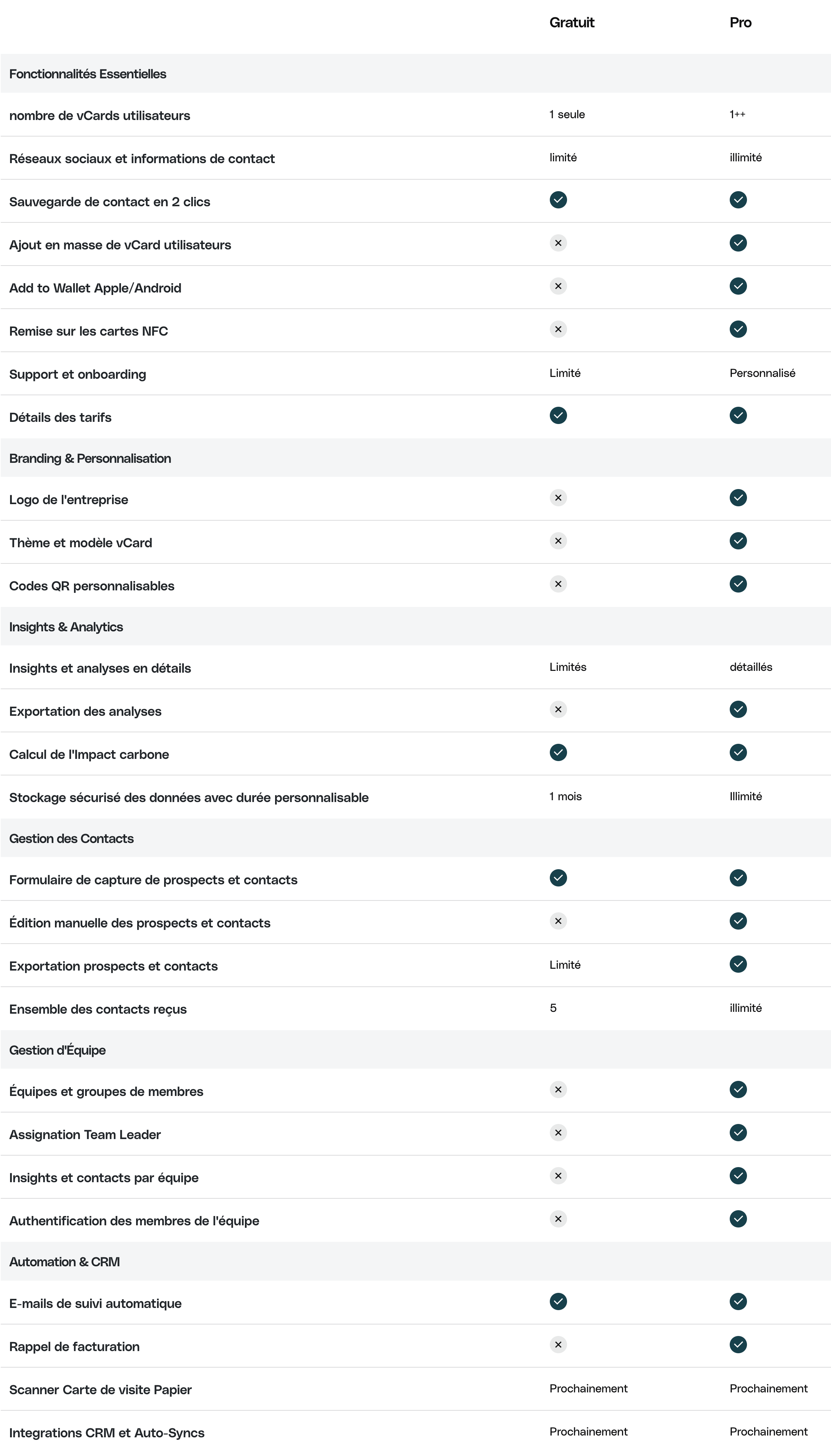The image size is (831, 1456).
Task: Click Pro "Personnalisé" value for Support et onboarding
Action: [762, 373]
